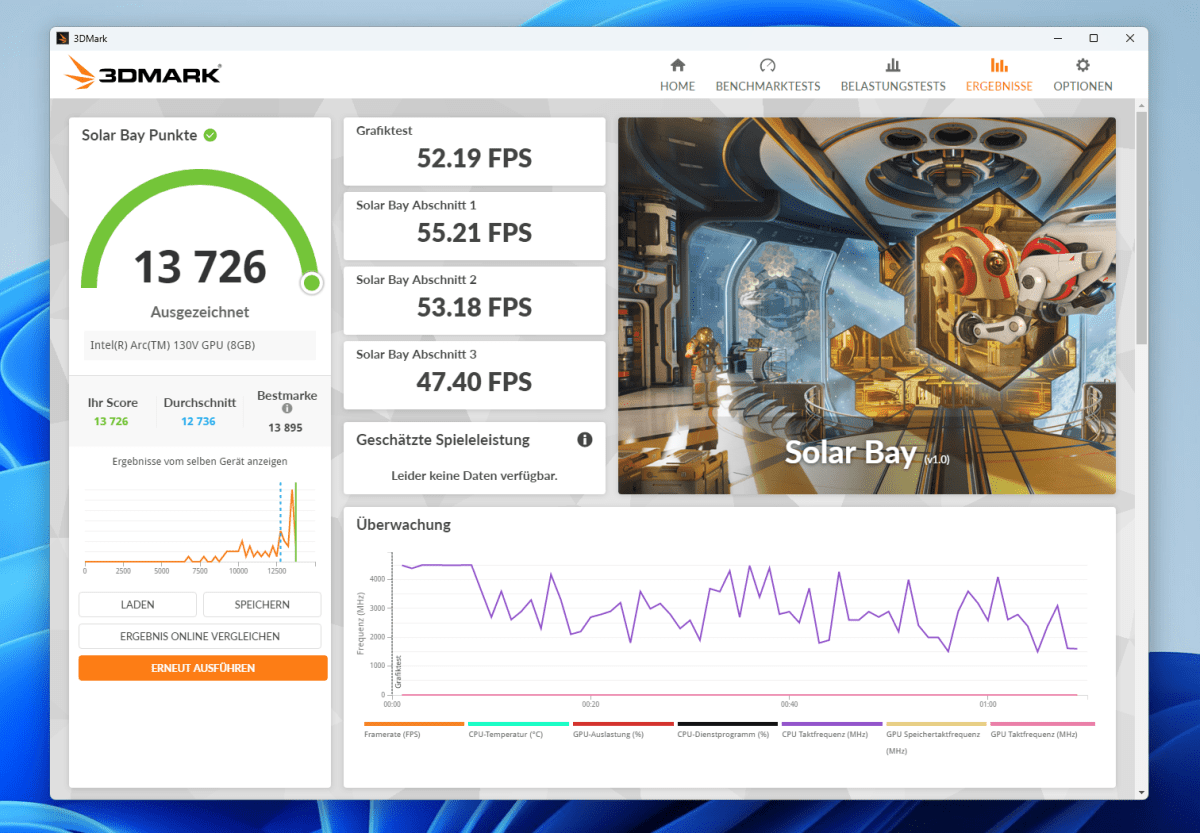Switch to BENCHMARKTESTS tab
The width and height of the screenshot is (1200, 833).
point(767,75)
